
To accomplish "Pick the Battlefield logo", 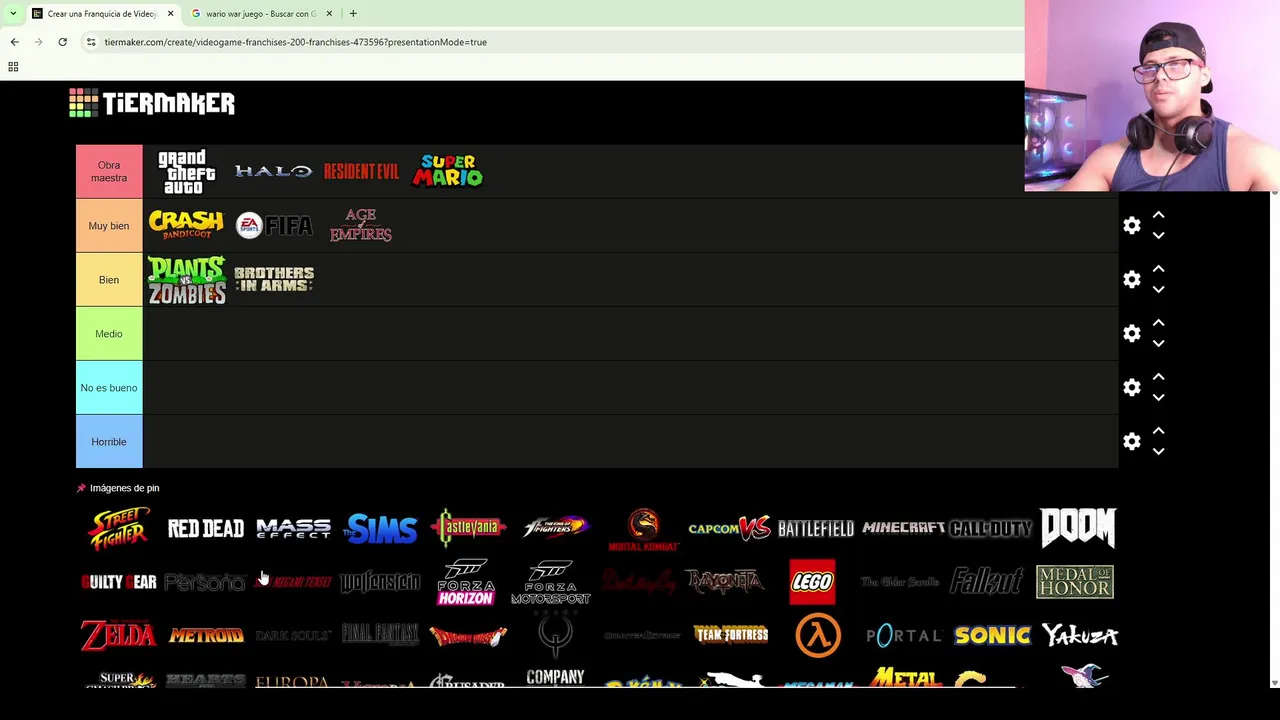I will pyautogui.click(x=816, y=528).
